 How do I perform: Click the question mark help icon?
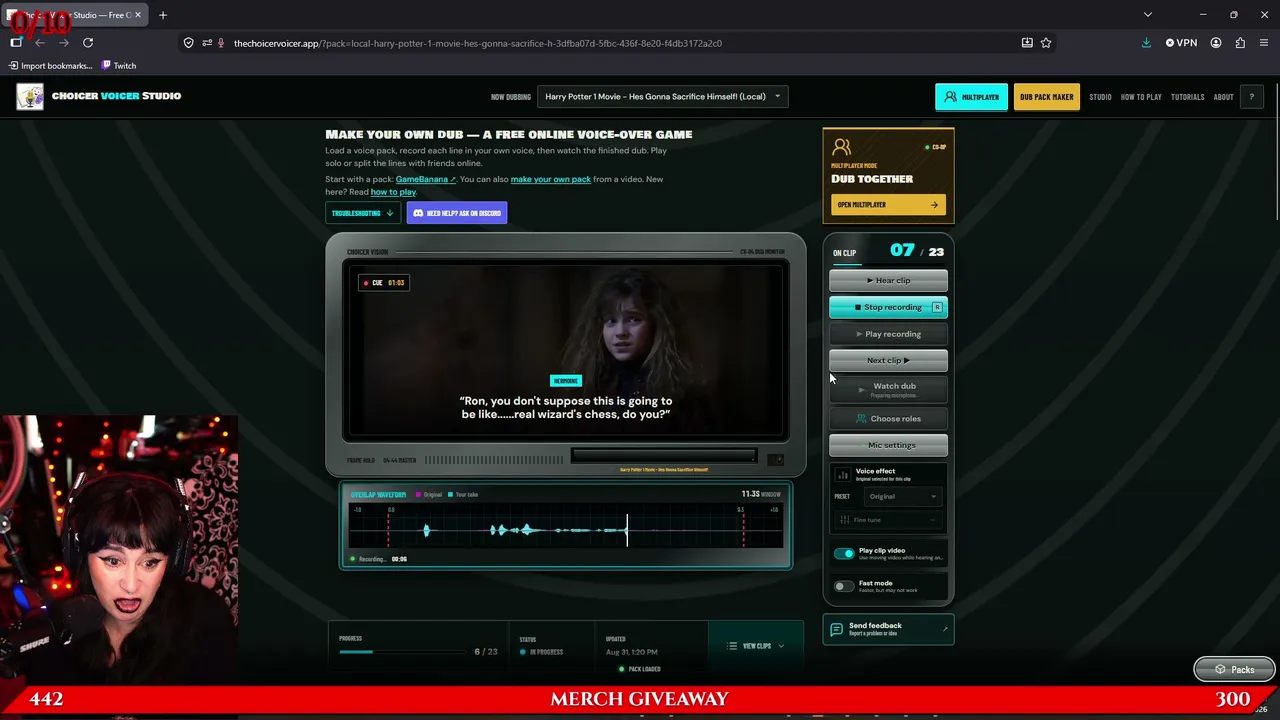[1251, 97]
